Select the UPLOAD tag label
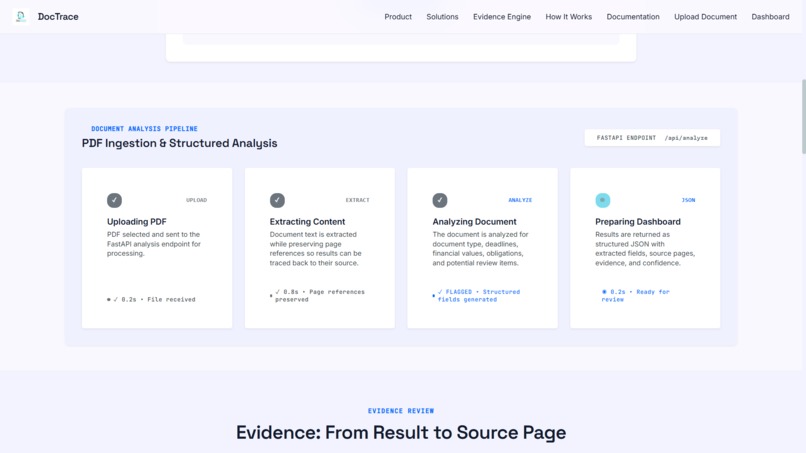 196,200
